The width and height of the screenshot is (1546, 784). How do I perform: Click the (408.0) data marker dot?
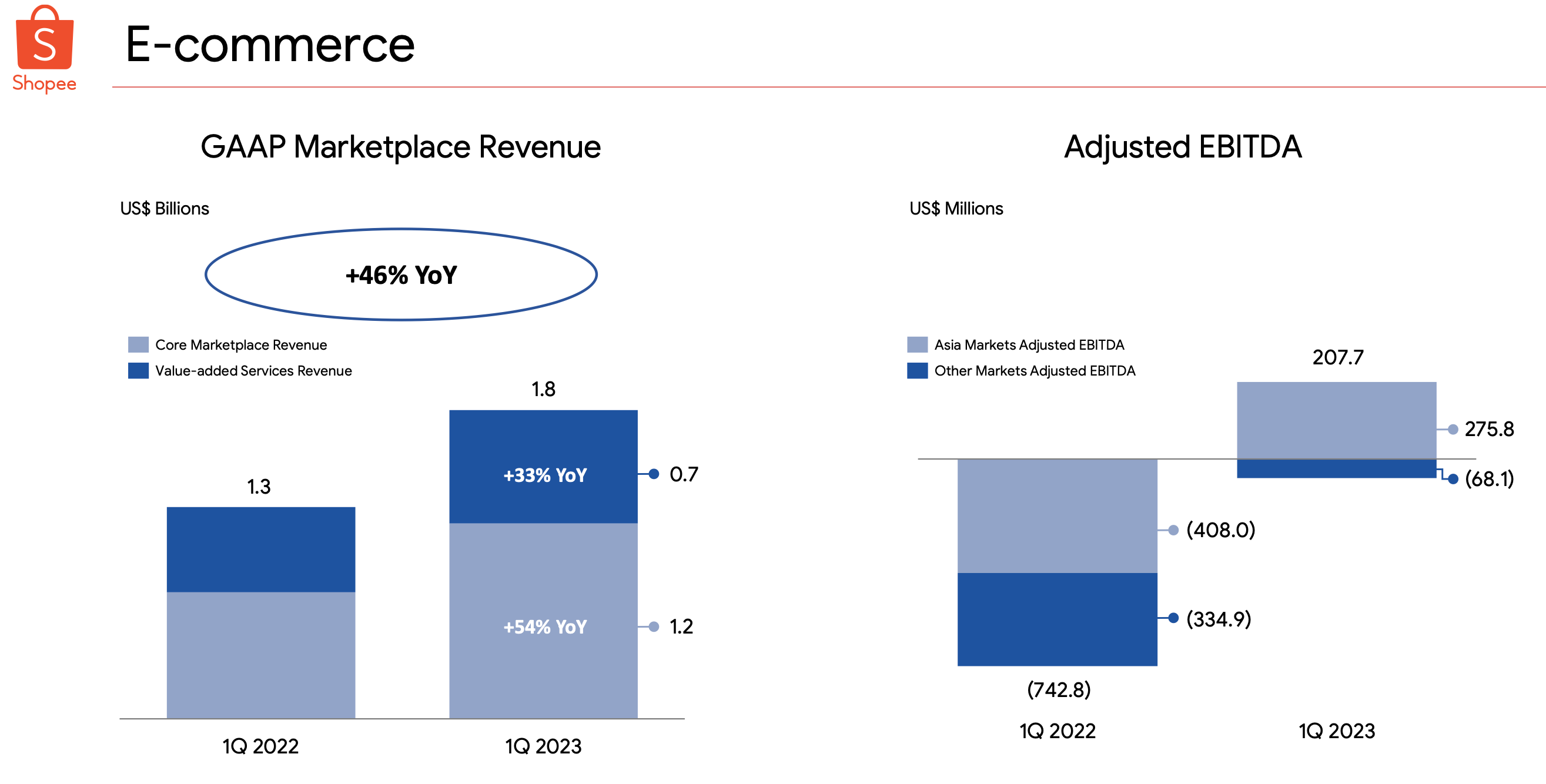tap(1173, 530)
